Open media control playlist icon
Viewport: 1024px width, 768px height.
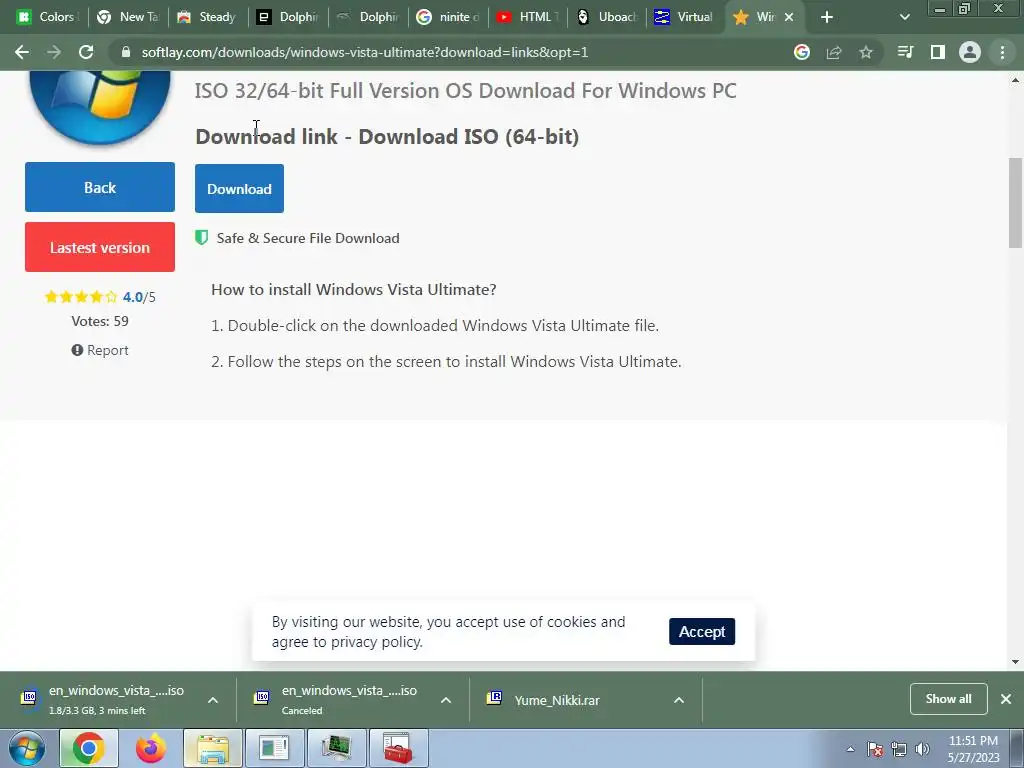coord(905,52)
